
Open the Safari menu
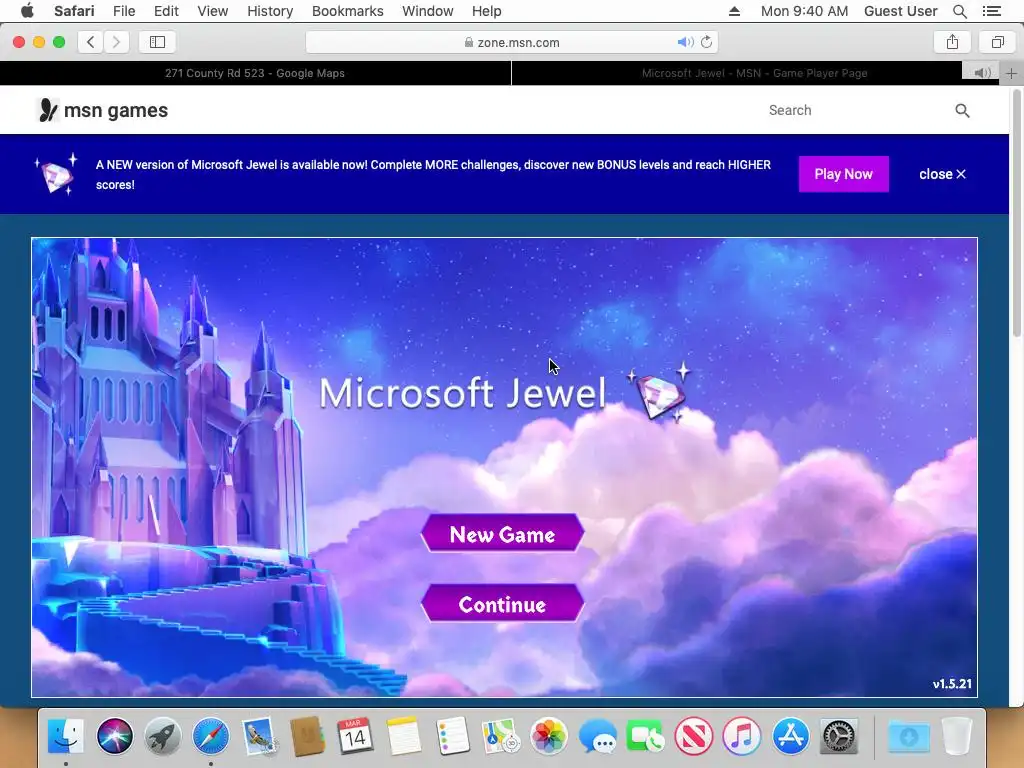tap(74, 11)
